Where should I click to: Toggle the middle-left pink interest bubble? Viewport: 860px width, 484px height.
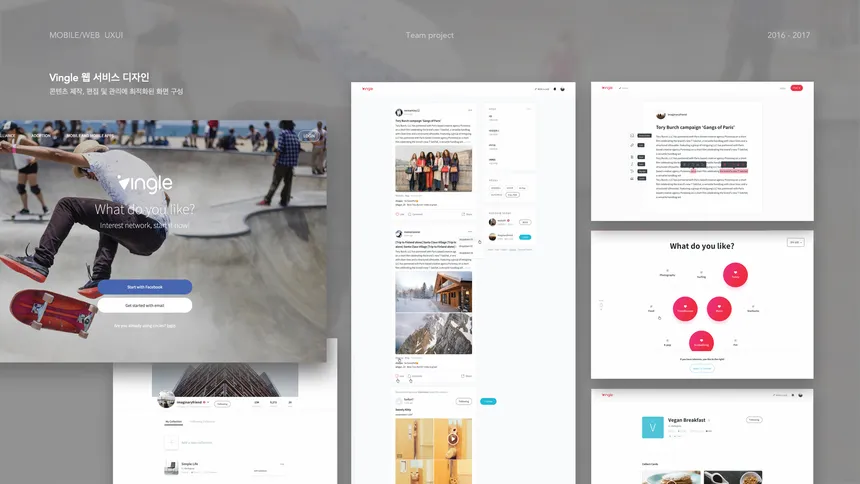tap(685, 308)
